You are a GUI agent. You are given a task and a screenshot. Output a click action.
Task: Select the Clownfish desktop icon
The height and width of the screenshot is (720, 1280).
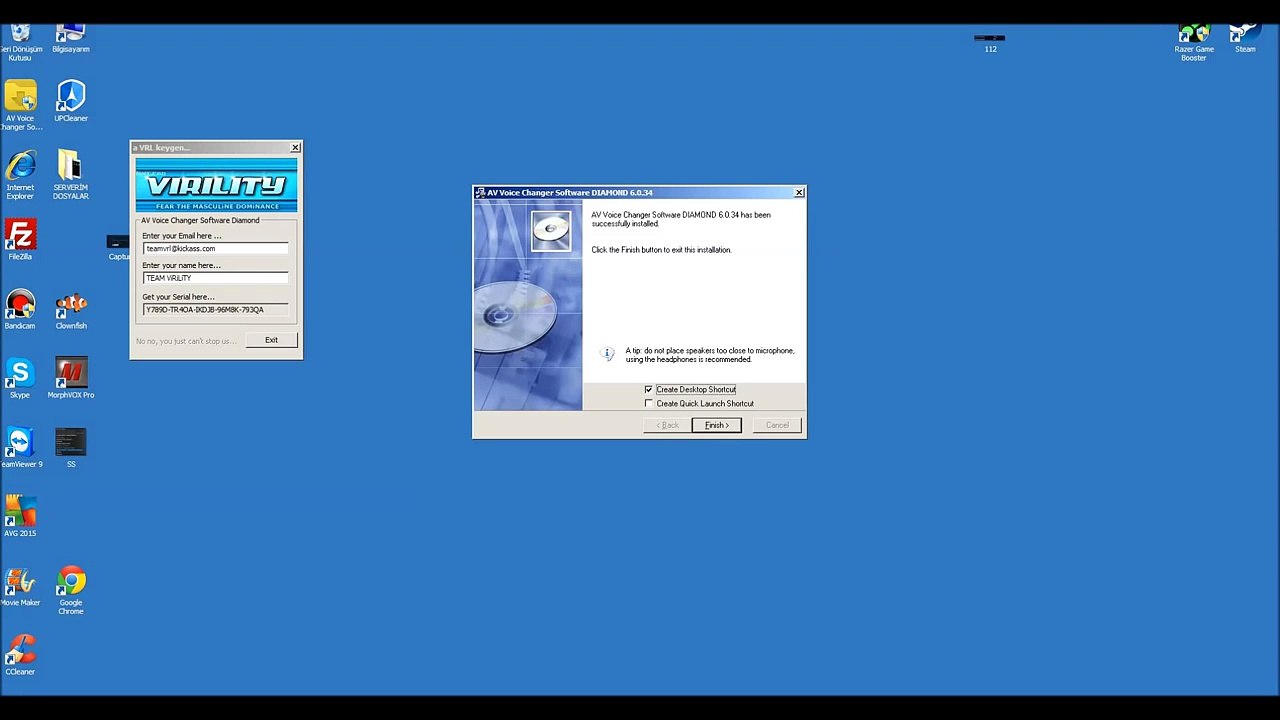click(x=71, y=309)
